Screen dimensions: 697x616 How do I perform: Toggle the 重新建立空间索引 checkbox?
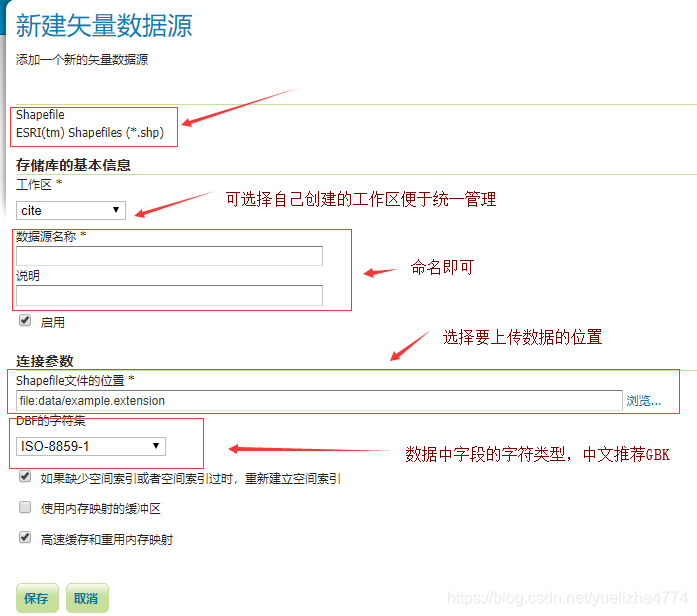point(25,477)
